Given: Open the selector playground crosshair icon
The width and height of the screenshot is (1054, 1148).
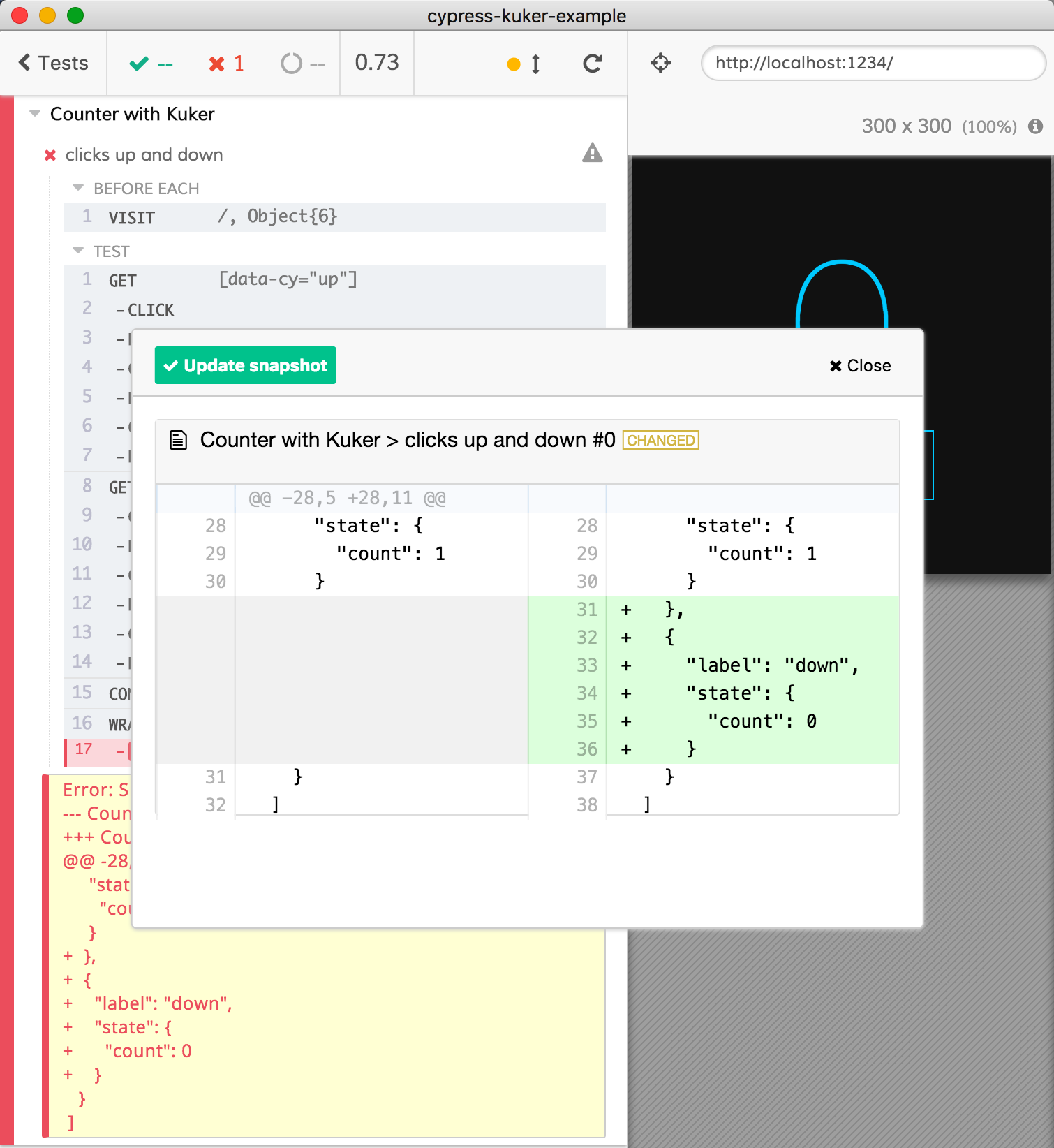Looking at the screenshot, I should pyautogui.click(x=660, y=64).
